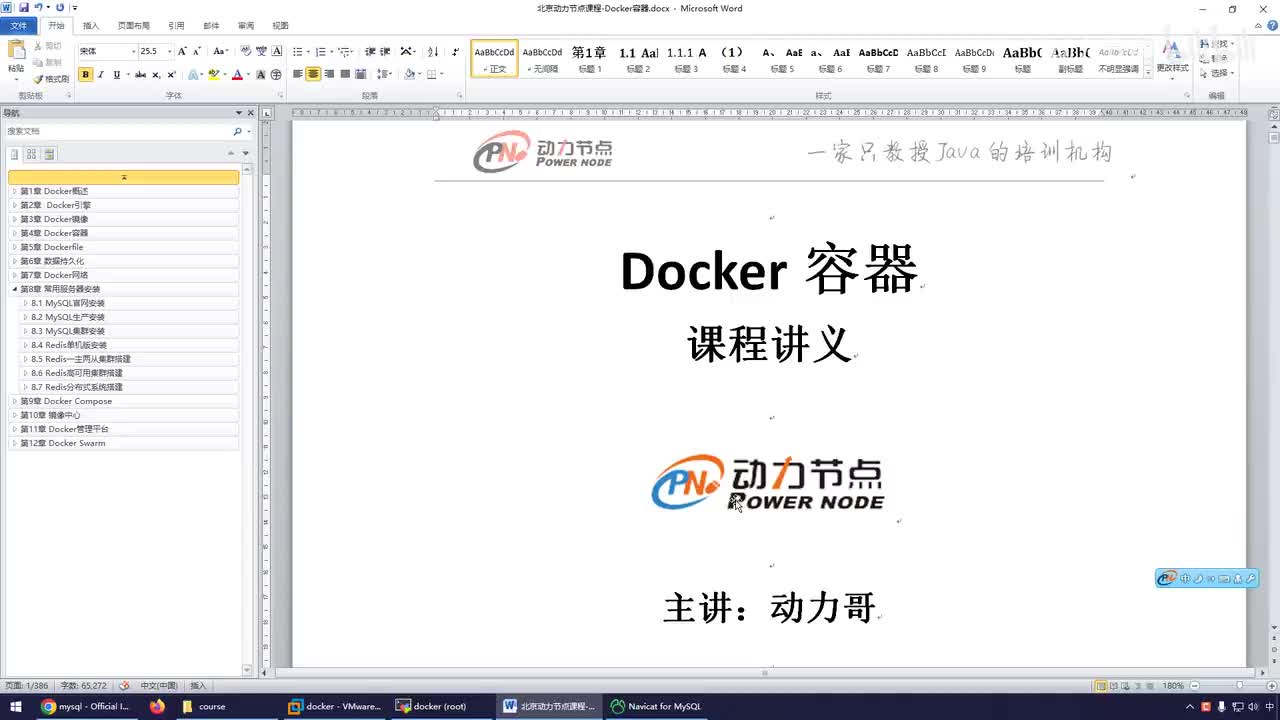The height and width of the screenshot is (720, 1280).
Task: Jump to 第12章 Docker Swarm heading
Action: (63, 443)
